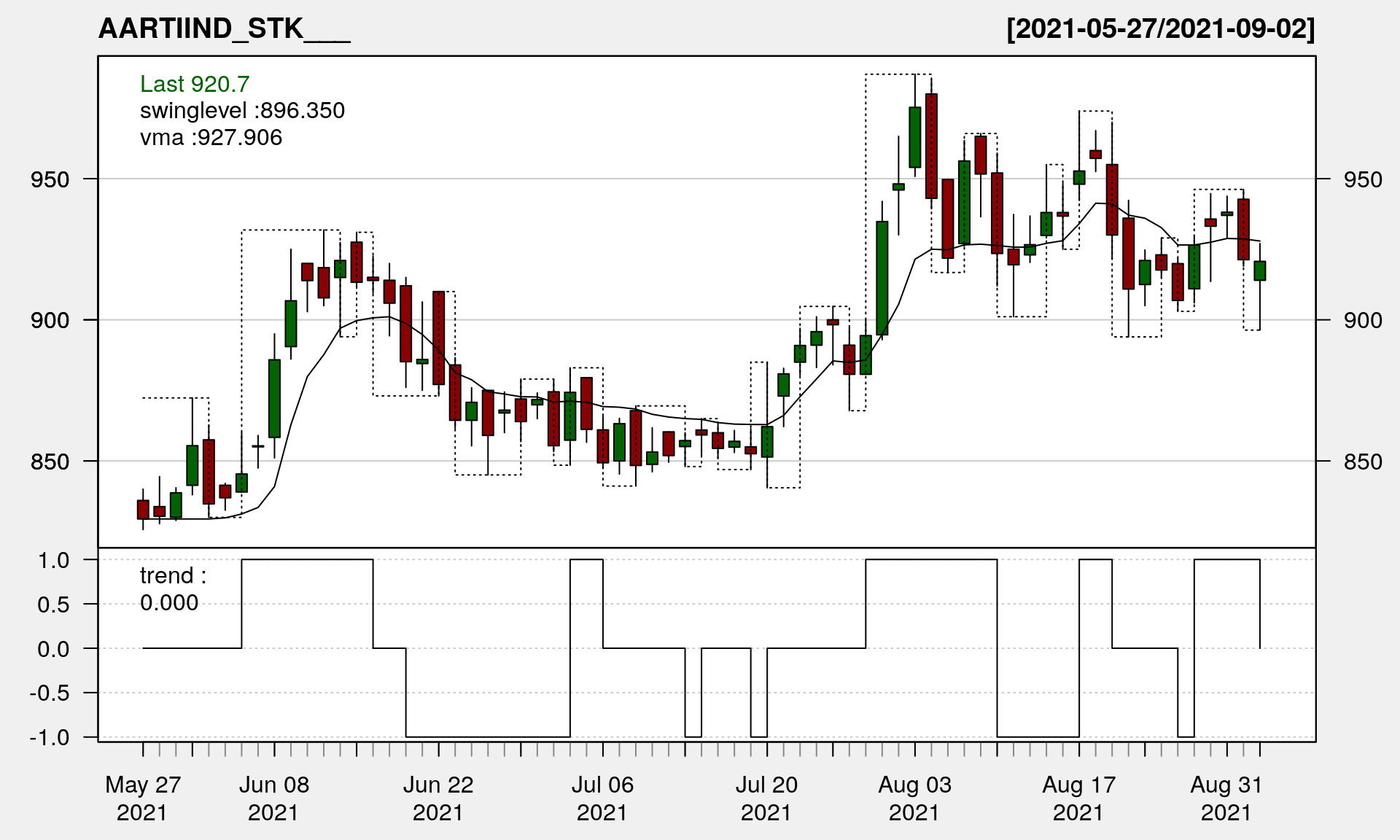The height and width of the screenshot is (840, 1400).
Task: Click the green Last 920.7 text
Action: [195, 84]
